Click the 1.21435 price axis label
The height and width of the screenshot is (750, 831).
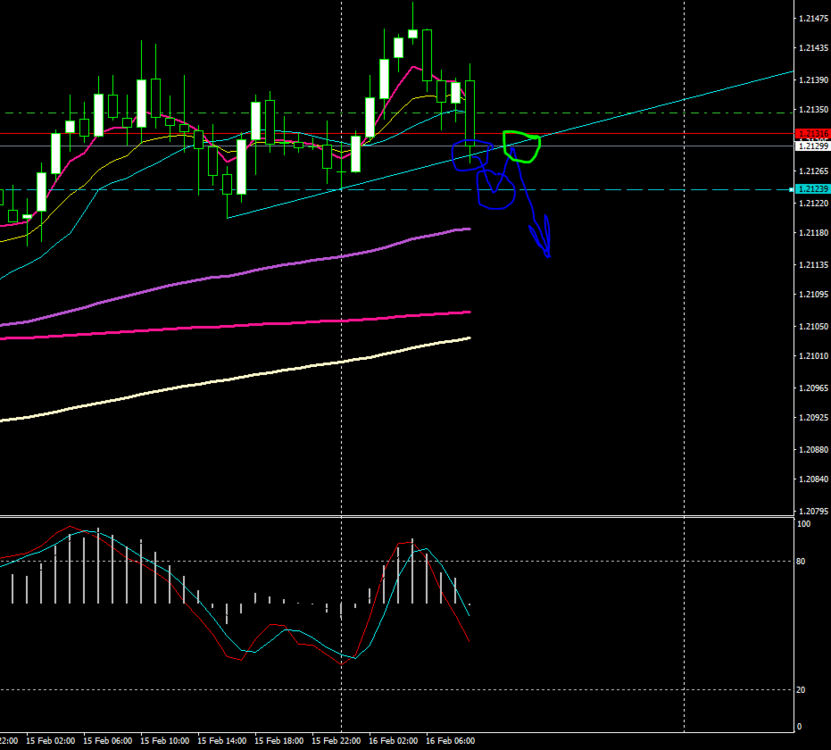coord(814,48)
